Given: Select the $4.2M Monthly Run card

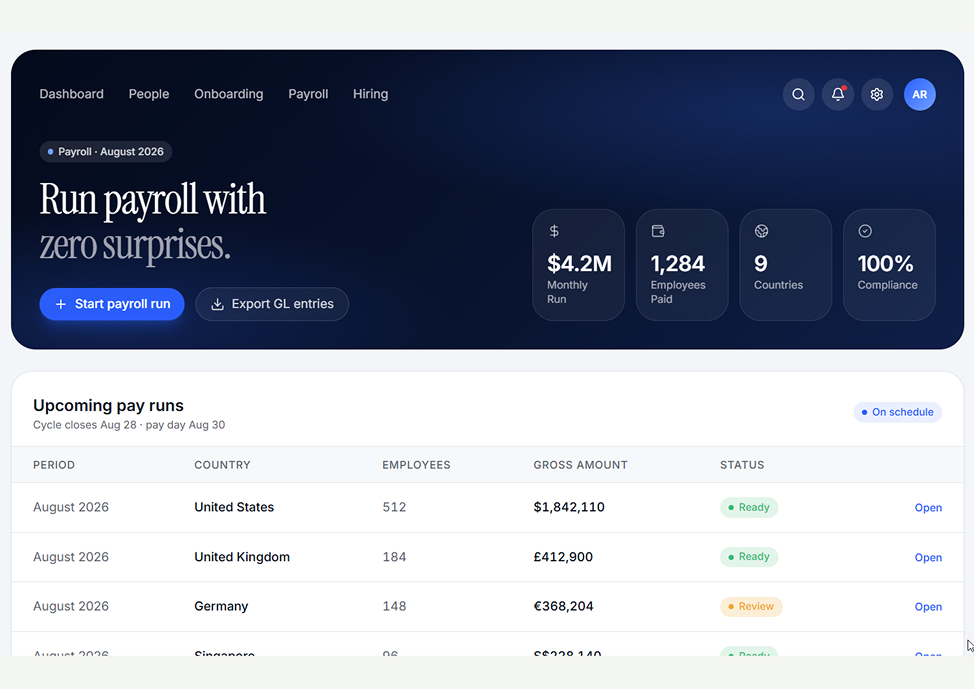Looking at the screenshot, I should (x=578, y=265).
